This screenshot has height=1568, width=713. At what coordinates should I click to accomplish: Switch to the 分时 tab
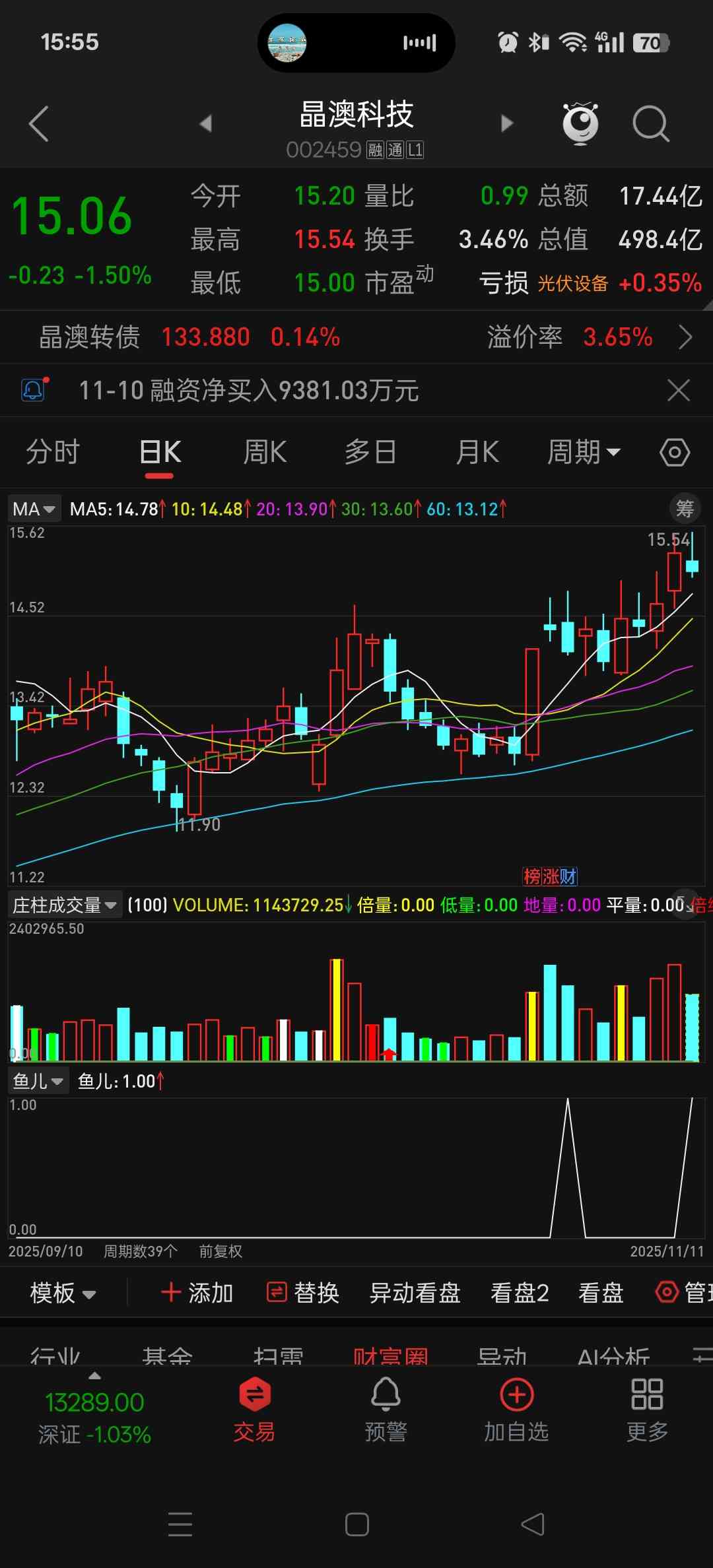tap(53, 453)
